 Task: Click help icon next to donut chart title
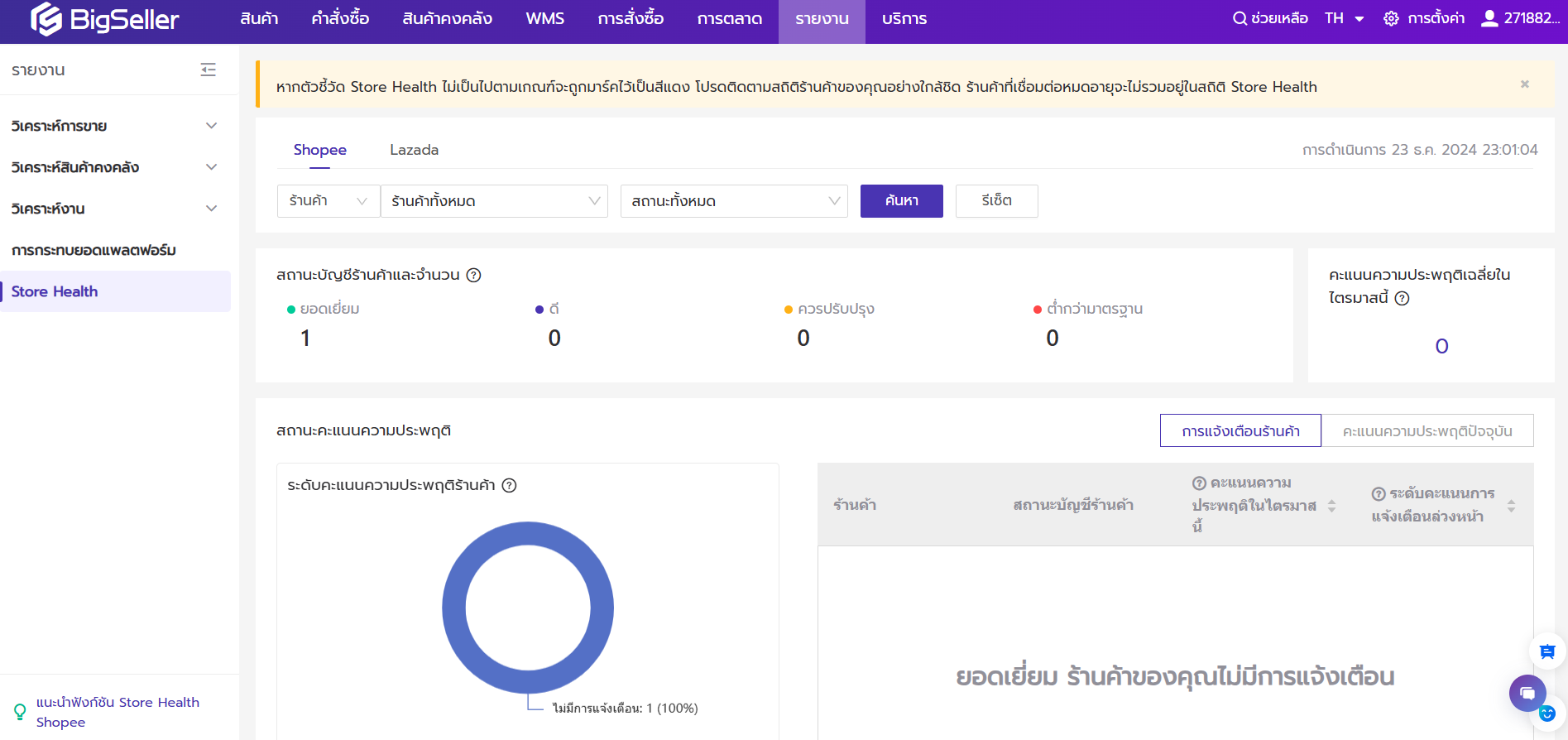tap(510, 486)
